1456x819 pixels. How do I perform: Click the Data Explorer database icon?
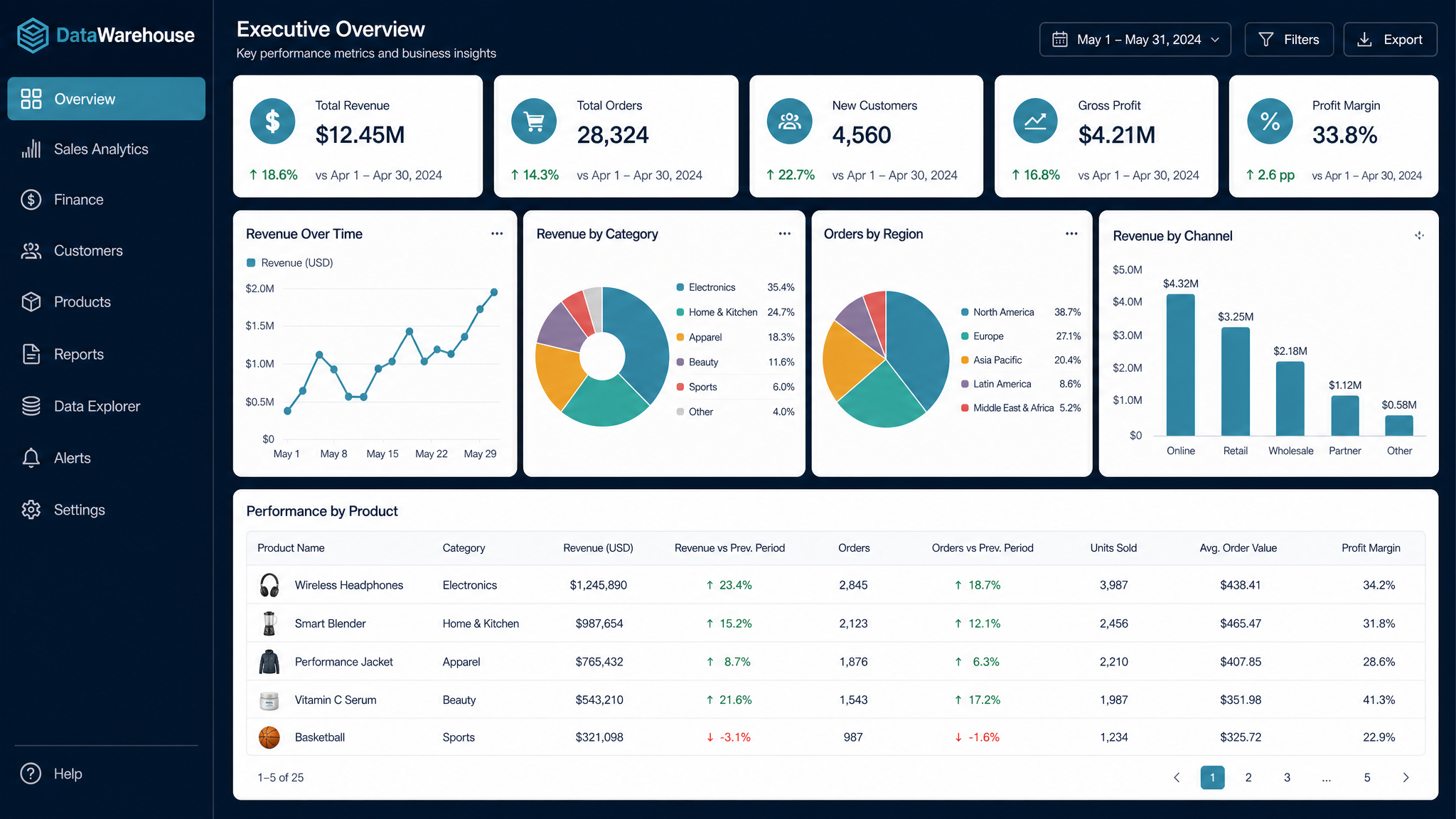click(x=31, y=406)
